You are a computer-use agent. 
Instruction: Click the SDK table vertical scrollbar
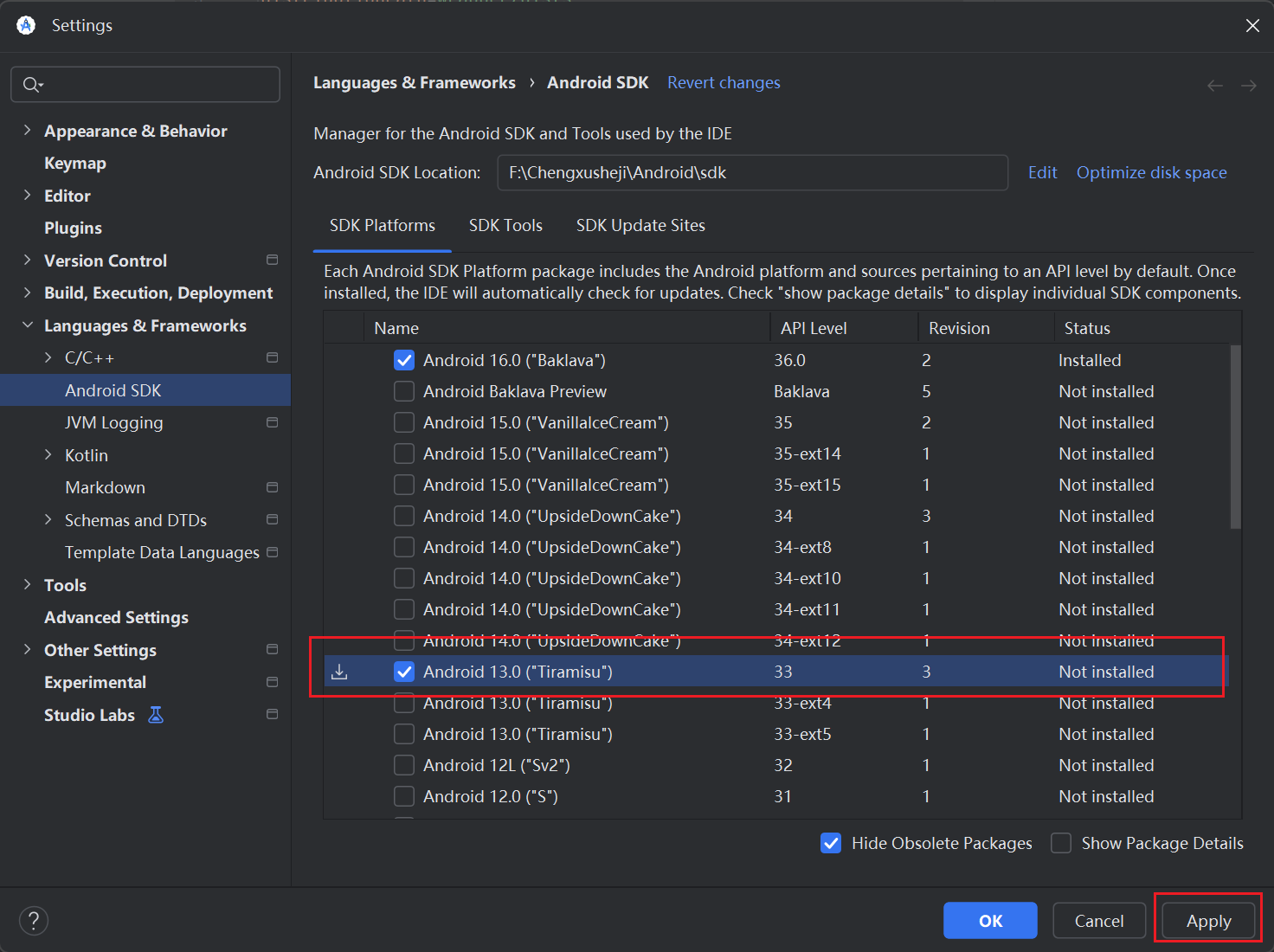1235,437
